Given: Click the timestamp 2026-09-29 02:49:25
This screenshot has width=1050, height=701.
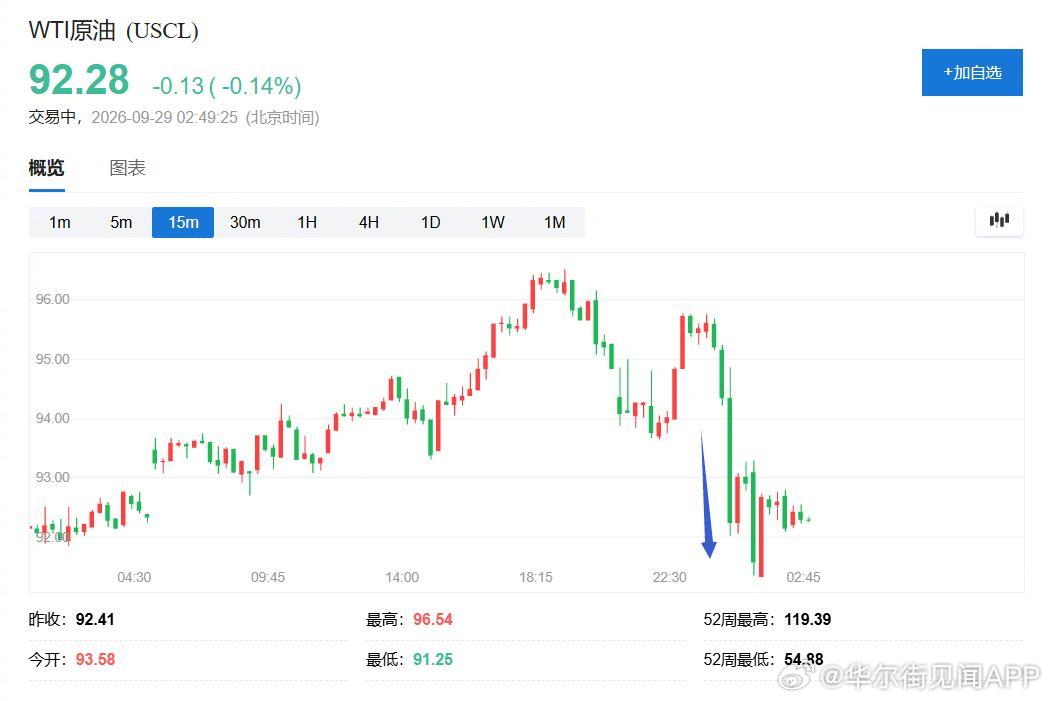Looking at the screenshot, I should (164, 117).
